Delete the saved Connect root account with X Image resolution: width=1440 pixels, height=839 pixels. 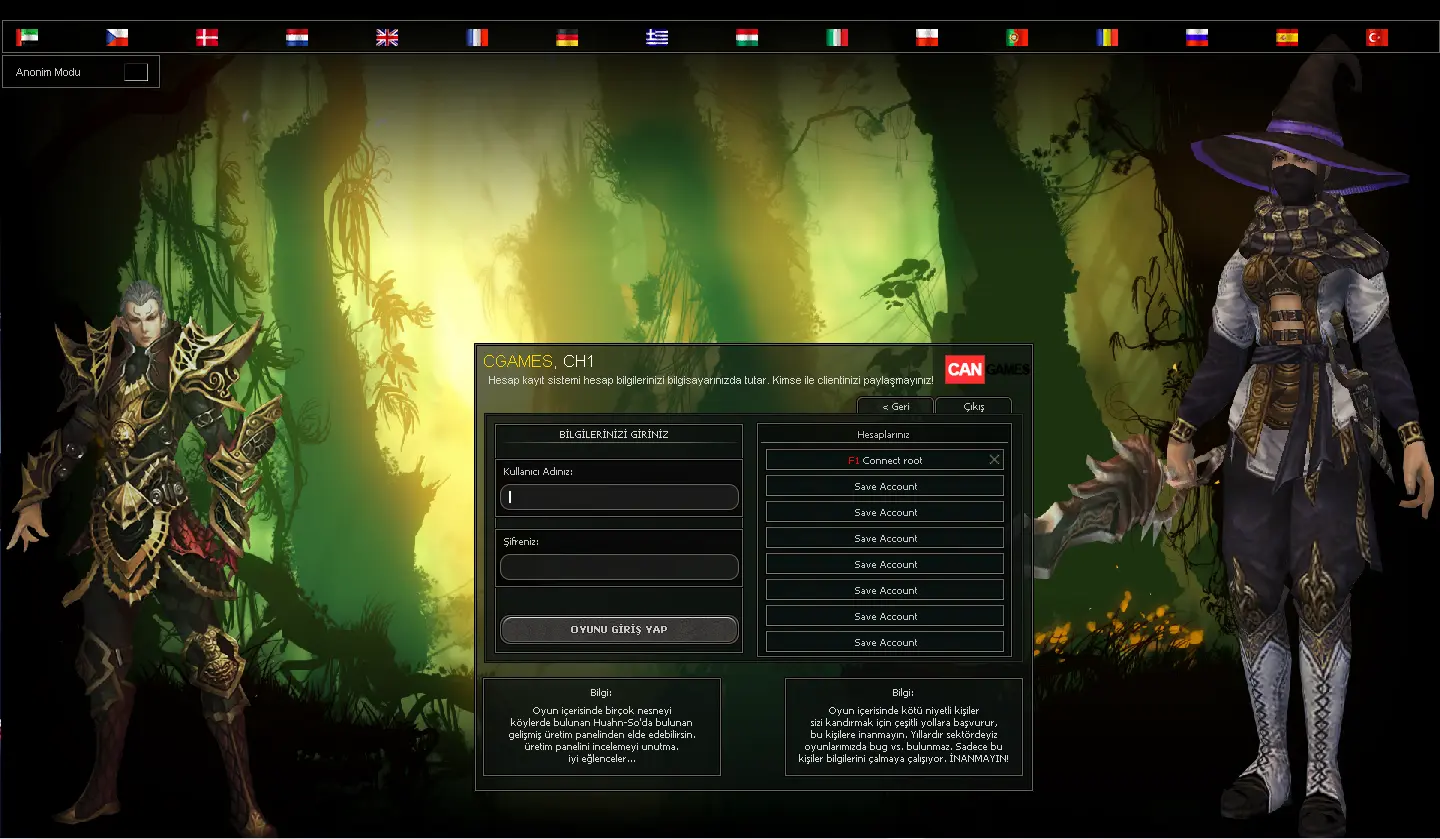(x=994, y=460)
